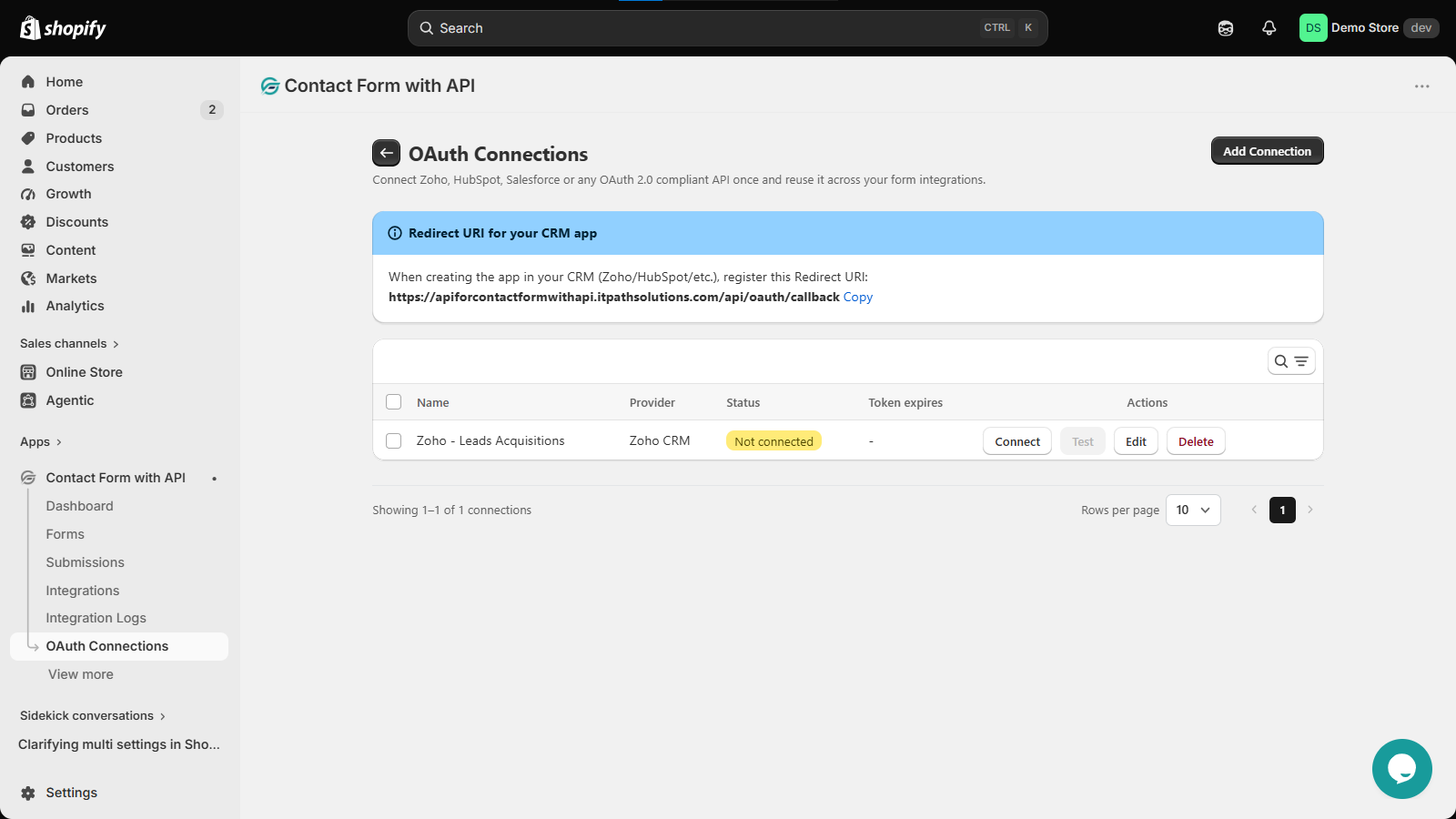Viewport: 1456px width, 819px height.
Task: Click the Status column header
Action: coord(743,402)
